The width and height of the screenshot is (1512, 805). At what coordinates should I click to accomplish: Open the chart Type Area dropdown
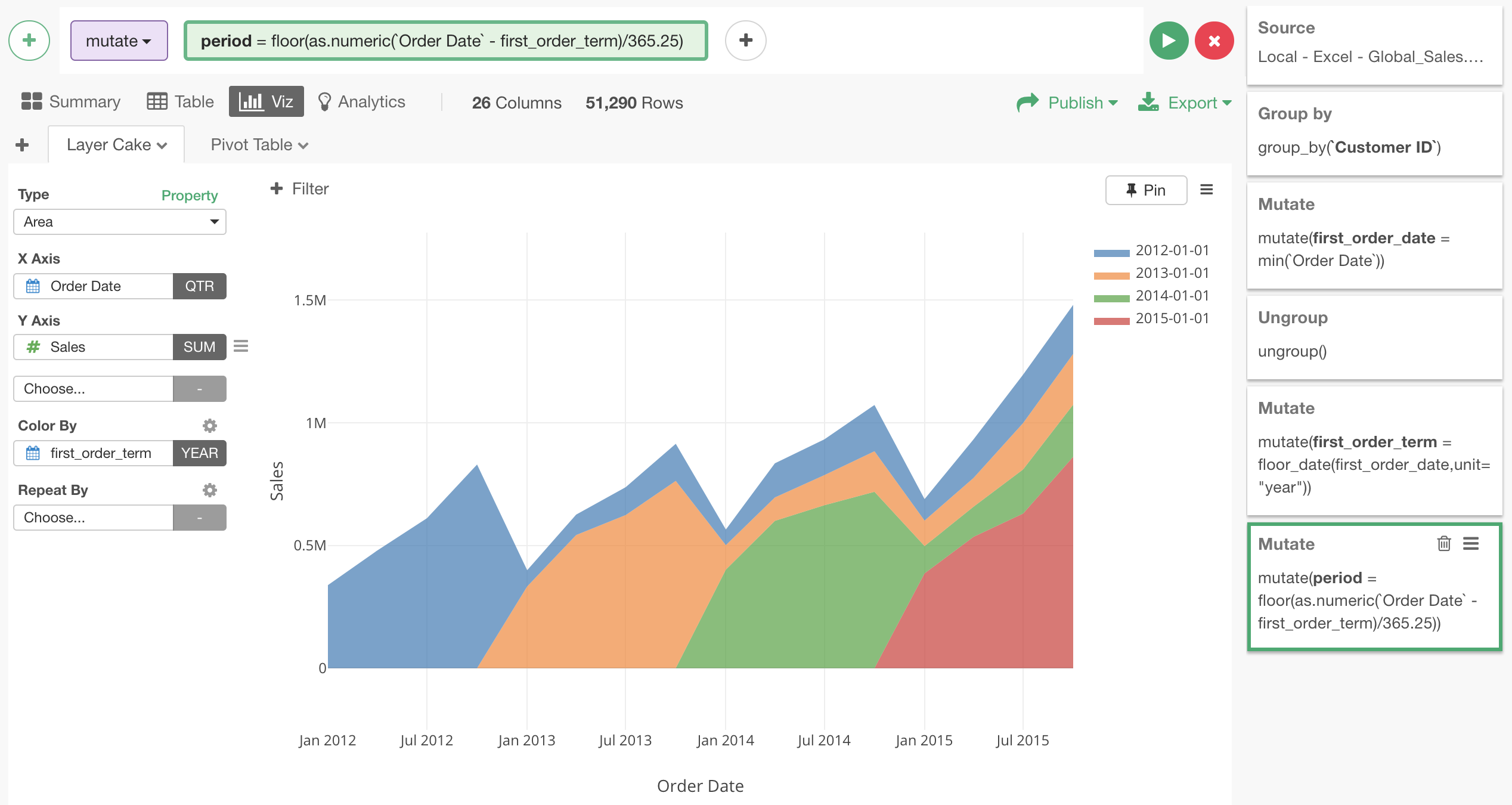(119, 222)
